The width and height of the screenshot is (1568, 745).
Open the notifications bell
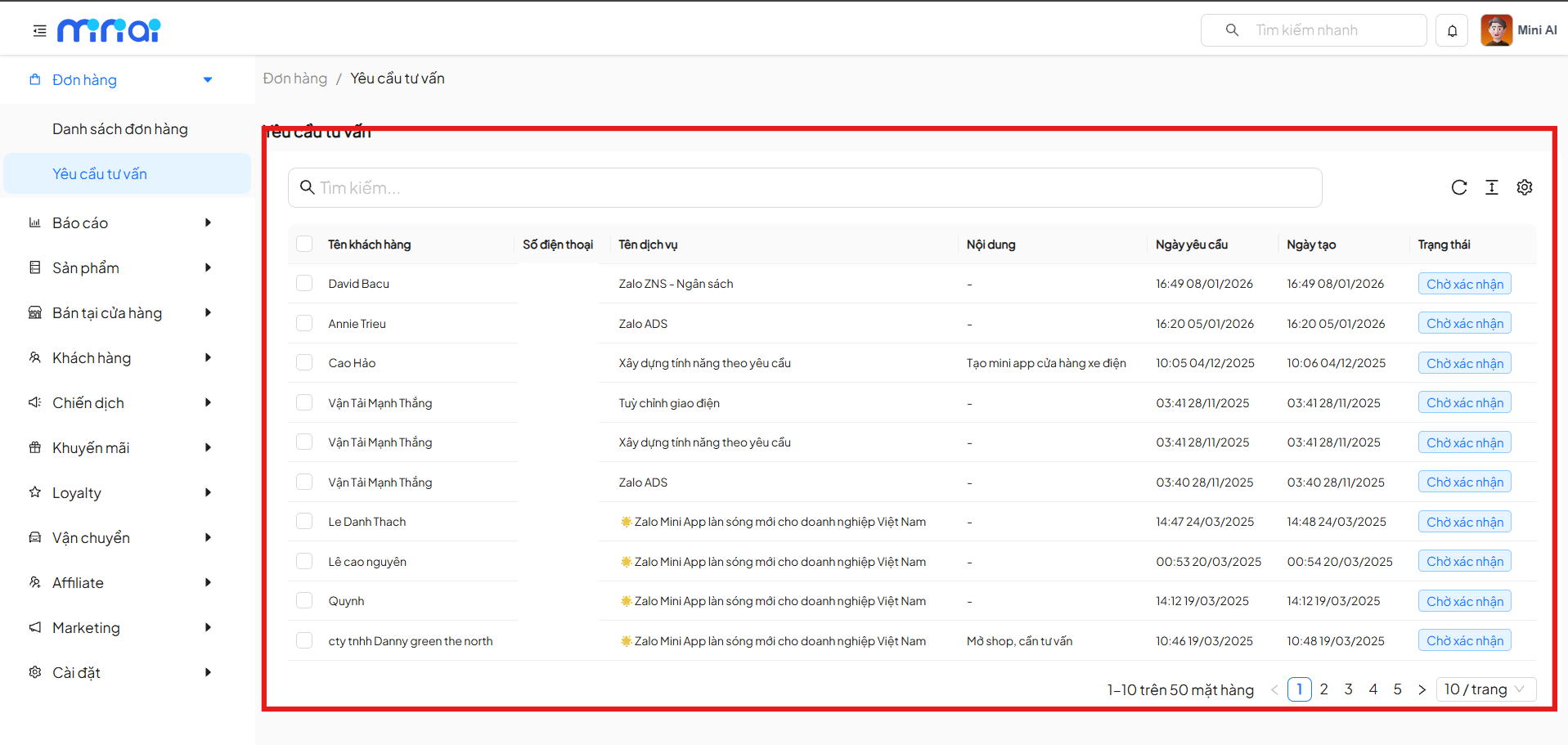click(x=1452, y=31)
